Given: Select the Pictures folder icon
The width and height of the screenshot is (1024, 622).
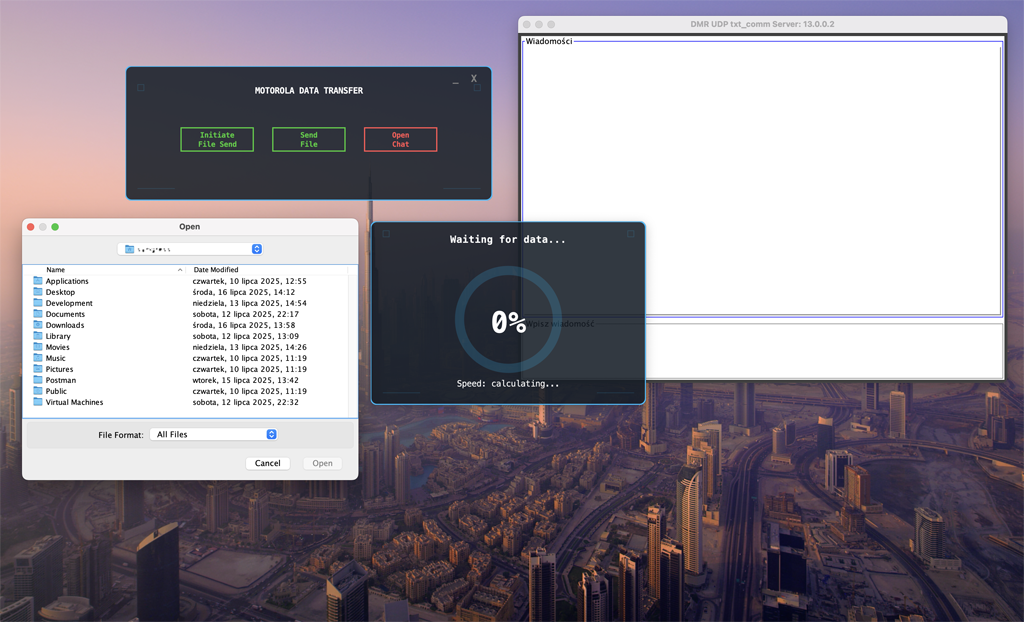Looking at the screenshot, I should pos(38,369).
